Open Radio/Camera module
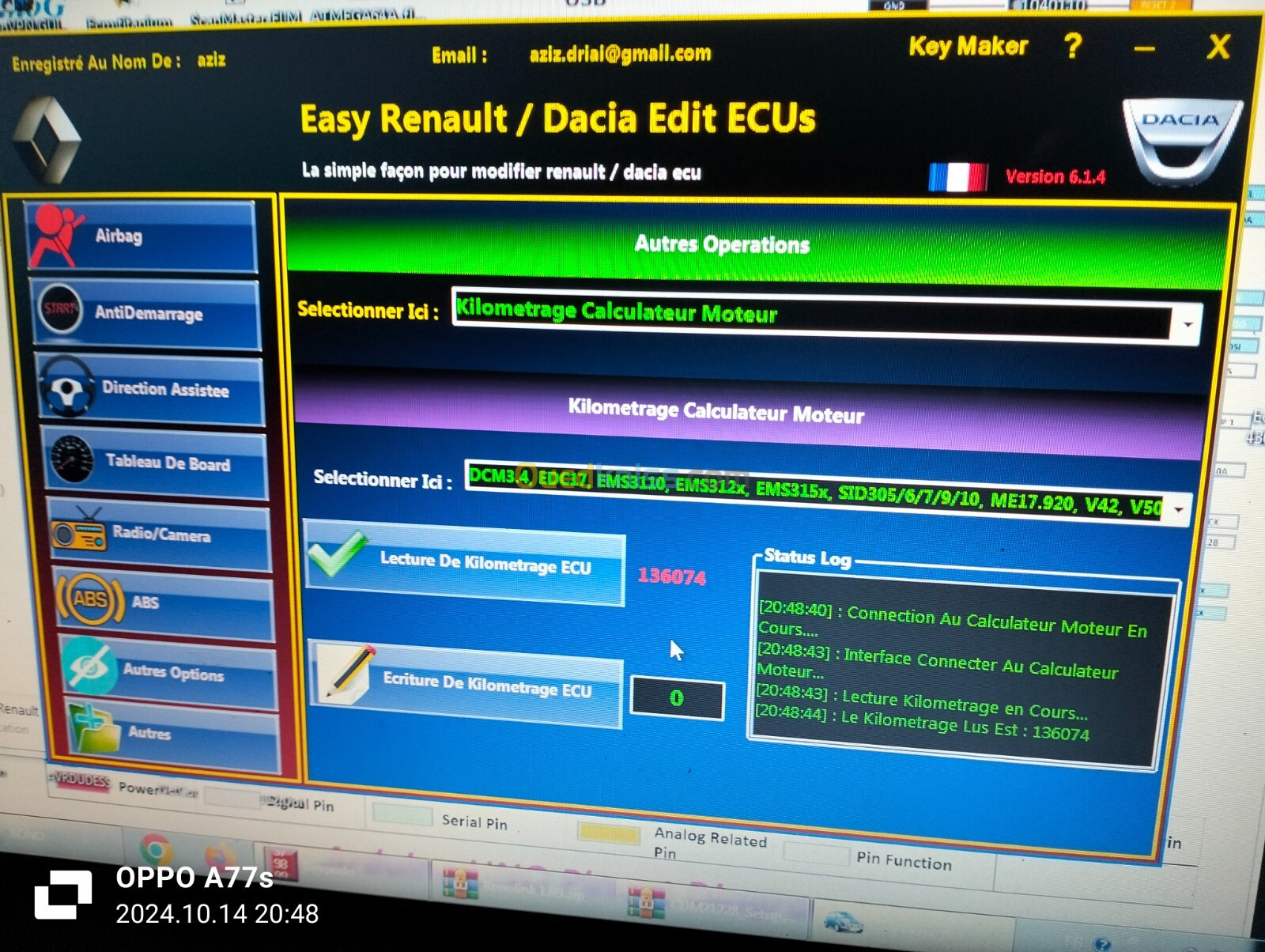The height and width of the screenshot is (952, 1265). pos(160,534)
